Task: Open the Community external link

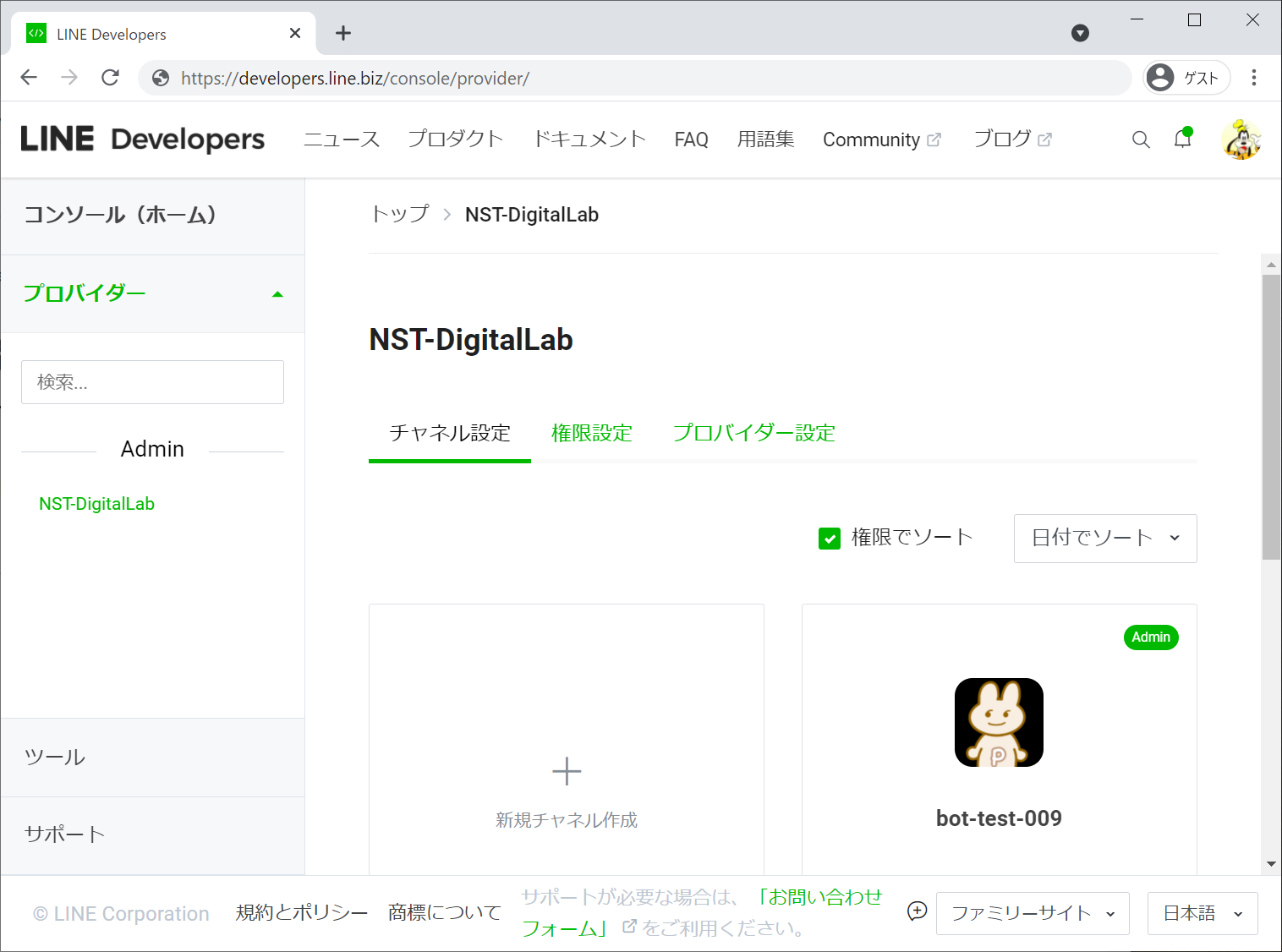Action: (881, 140)
